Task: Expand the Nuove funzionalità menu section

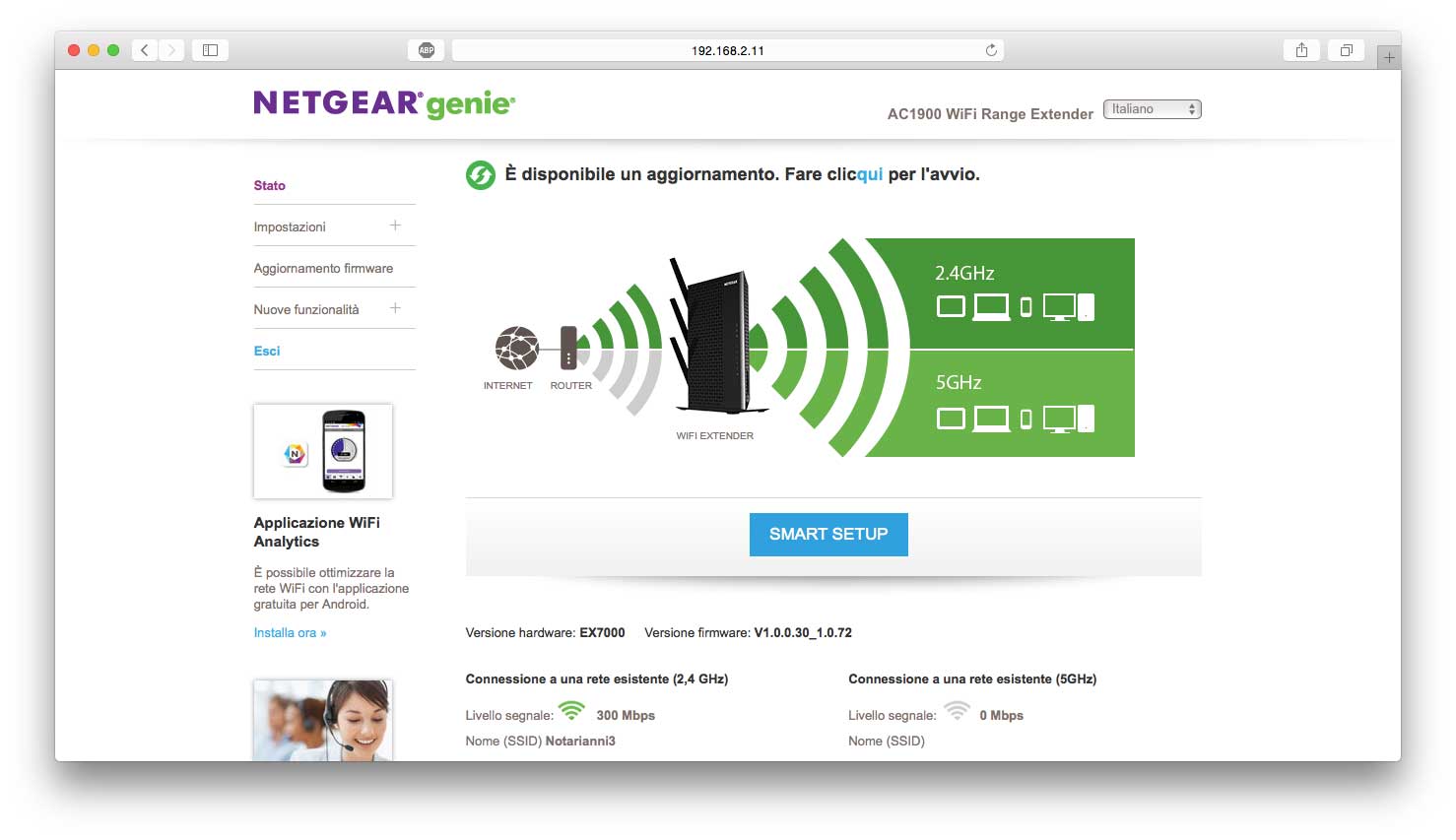Action: coord(395,308)
